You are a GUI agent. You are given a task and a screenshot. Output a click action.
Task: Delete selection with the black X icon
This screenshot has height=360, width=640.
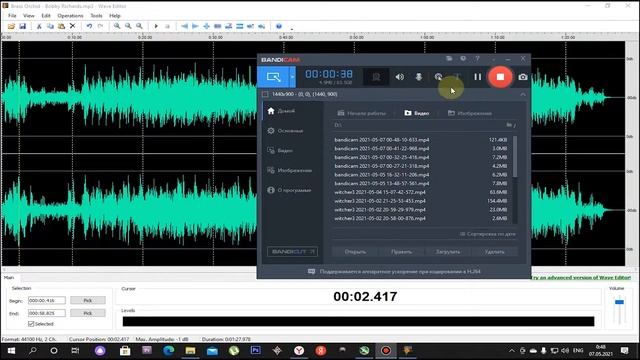coord(72,26)
